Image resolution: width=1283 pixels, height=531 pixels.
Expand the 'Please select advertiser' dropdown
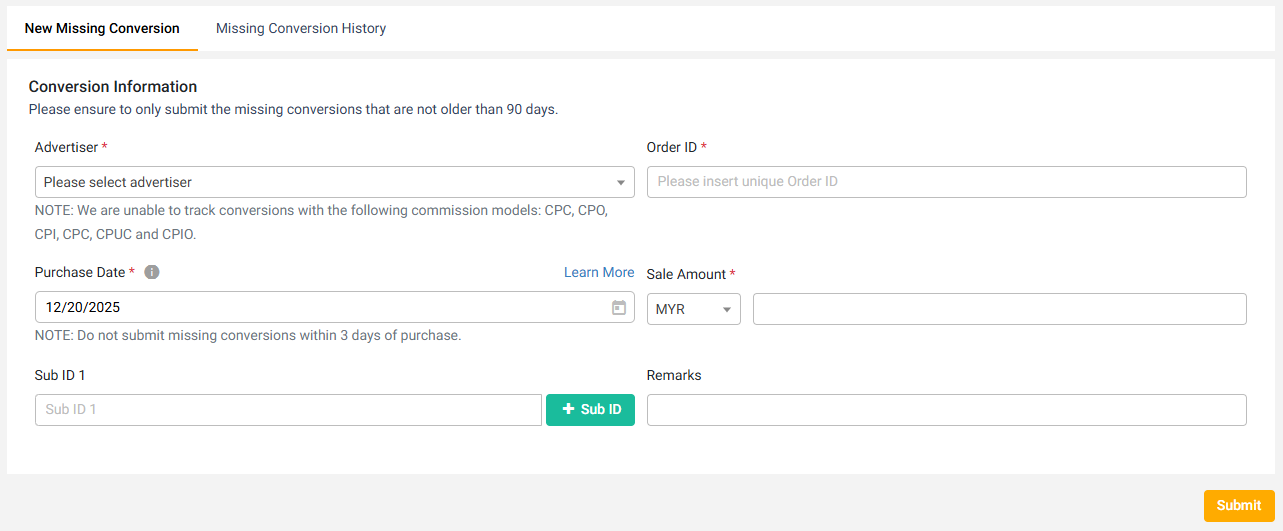pyautogui.click(x=334, y=182)
